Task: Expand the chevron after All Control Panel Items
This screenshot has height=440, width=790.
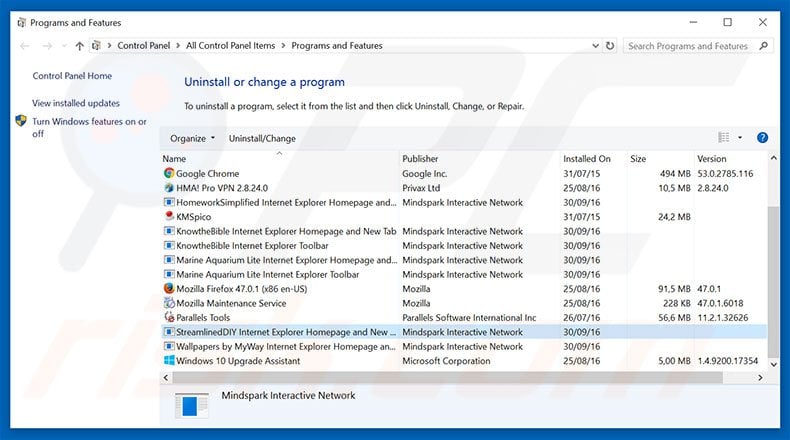Action: coord(283,45)
